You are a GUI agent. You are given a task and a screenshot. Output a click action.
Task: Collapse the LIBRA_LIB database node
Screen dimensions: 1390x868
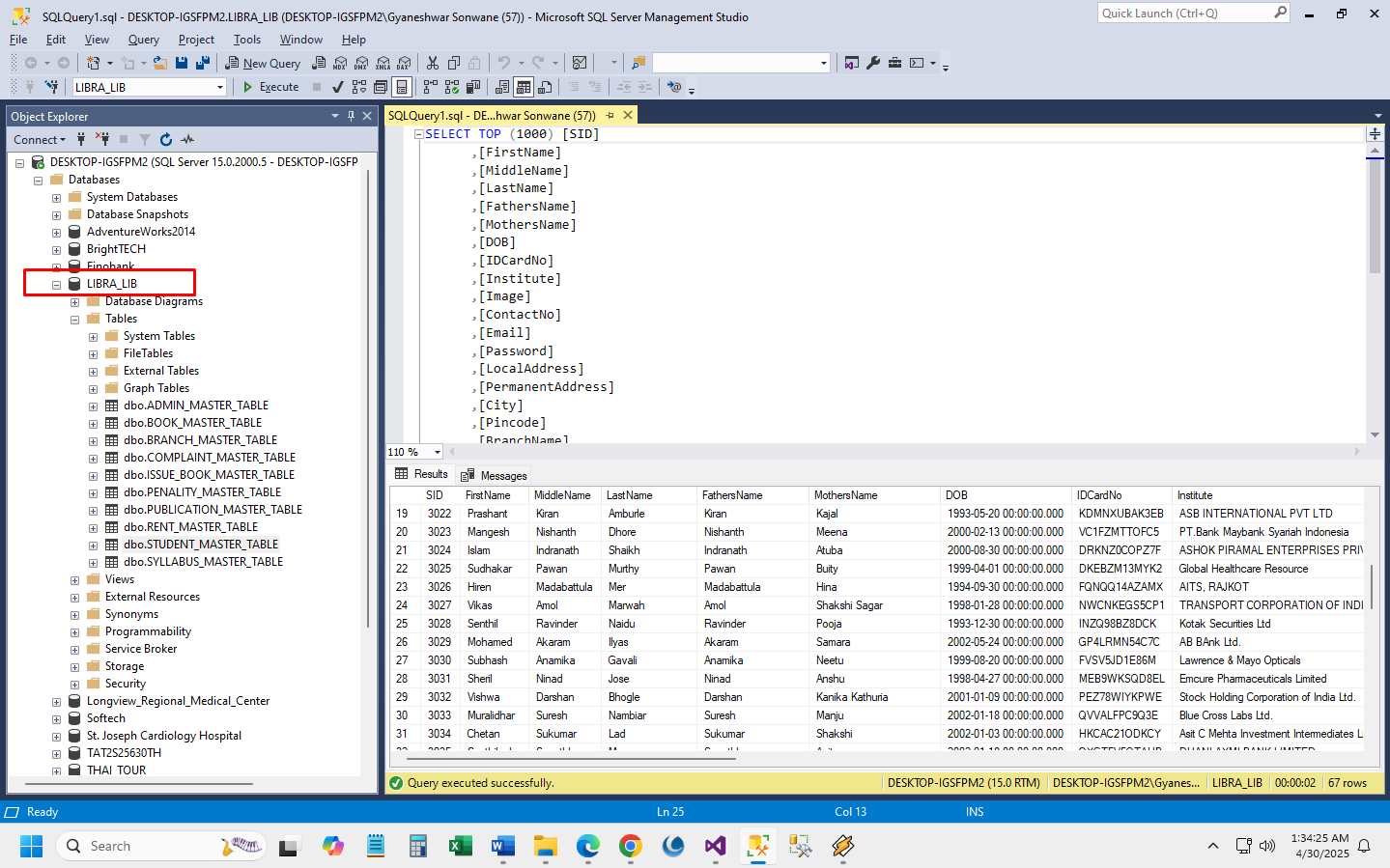click(56, 285)
